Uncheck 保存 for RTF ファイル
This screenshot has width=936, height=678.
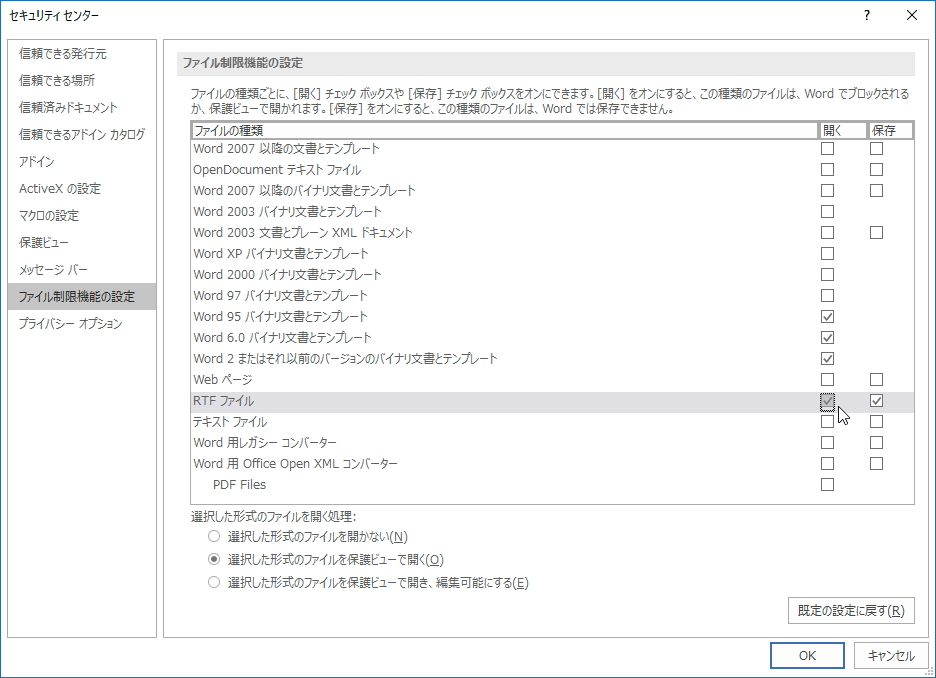pos(877,400)
